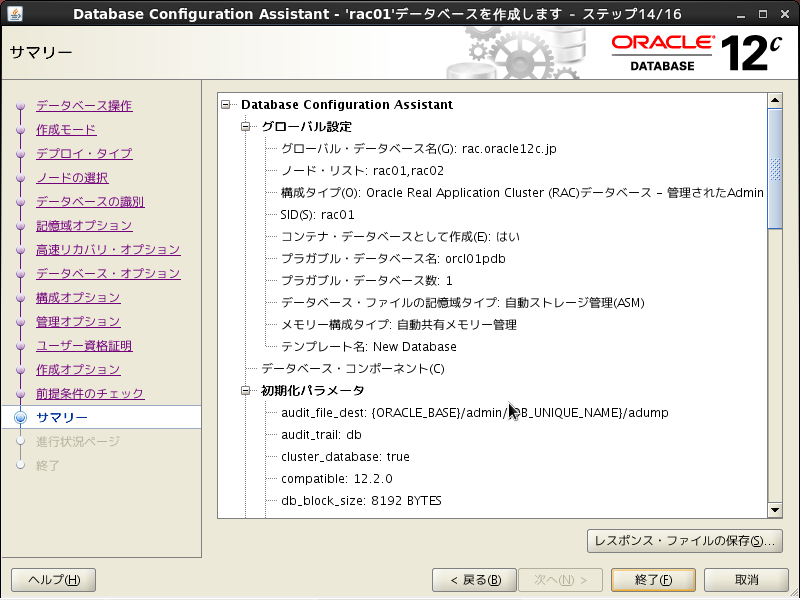
Task: Select the 構成タイプ(O) row
Action: (x=522, y=193)
